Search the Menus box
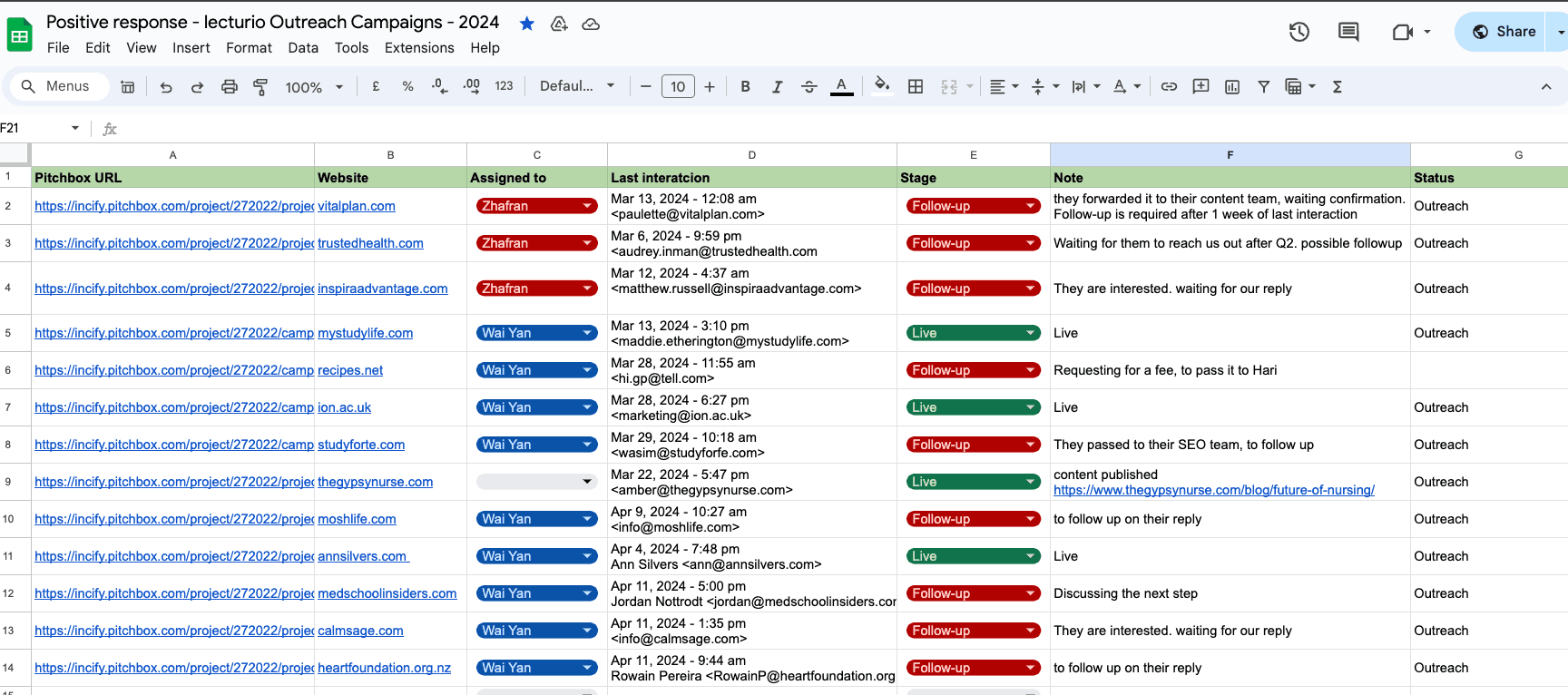The width and height of the screenshot is (1568, 695). click(x=60, y=86)
